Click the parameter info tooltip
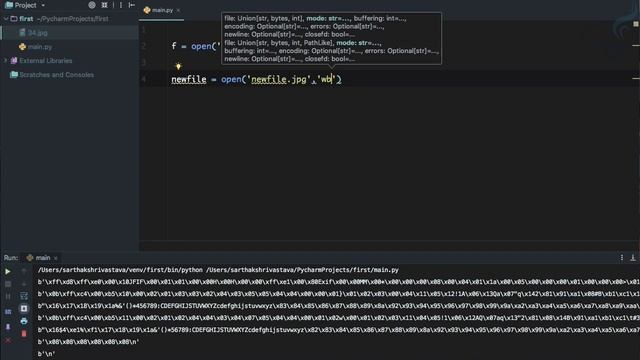 [x=331, y=38]
